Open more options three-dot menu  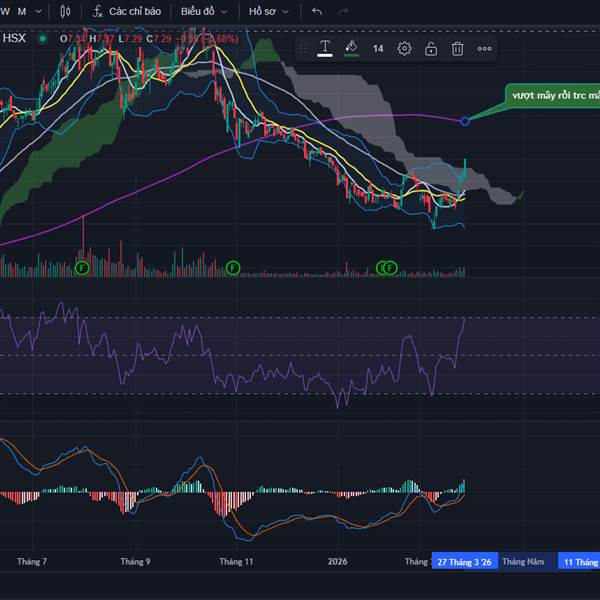coord(484,49)
